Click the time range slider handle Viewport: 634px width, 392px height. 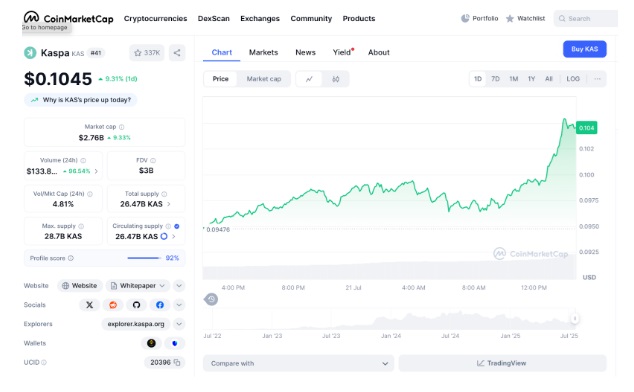pyautogui.click(x=574, y=319)
